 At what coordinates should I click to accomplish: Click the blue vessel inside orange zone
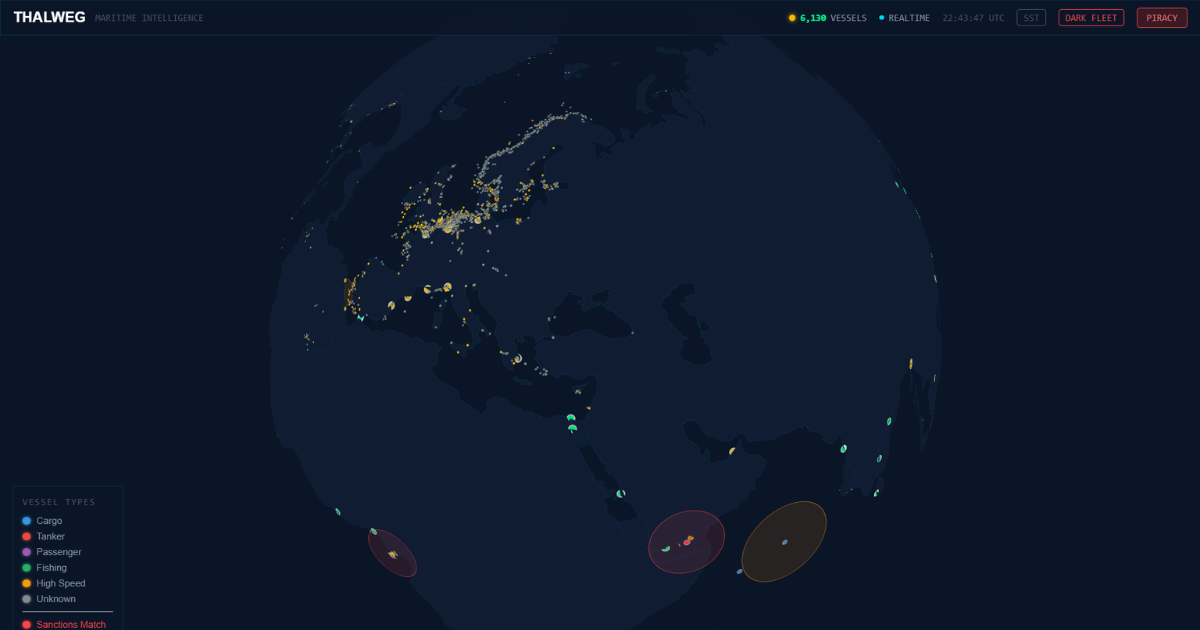click(785, 542)
